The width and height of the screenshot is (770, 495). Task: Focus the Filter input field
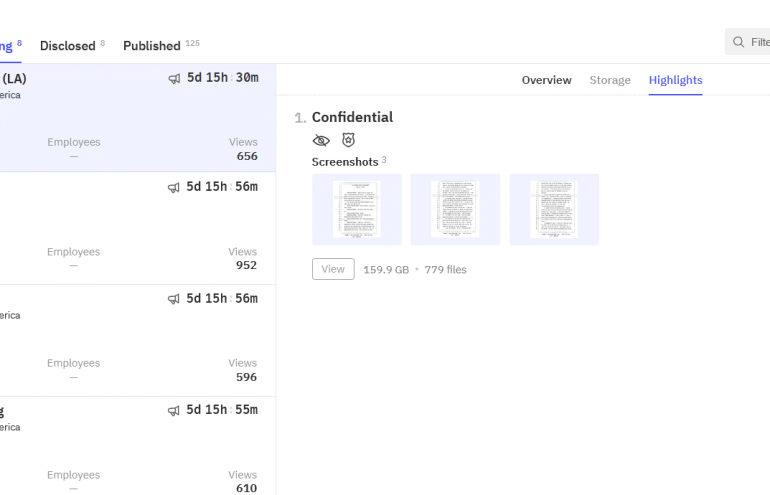[760, 42]
